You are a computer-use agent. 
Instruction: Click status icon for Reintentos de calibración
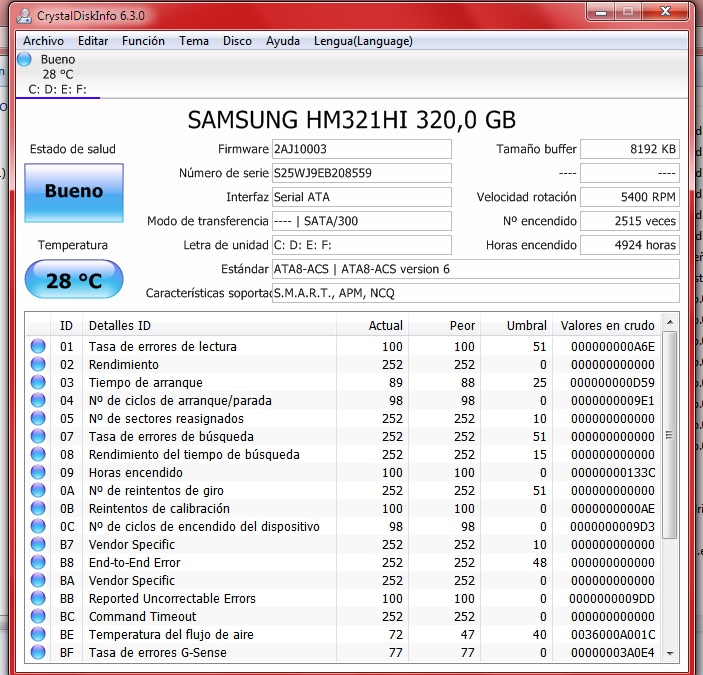[38, 508]
